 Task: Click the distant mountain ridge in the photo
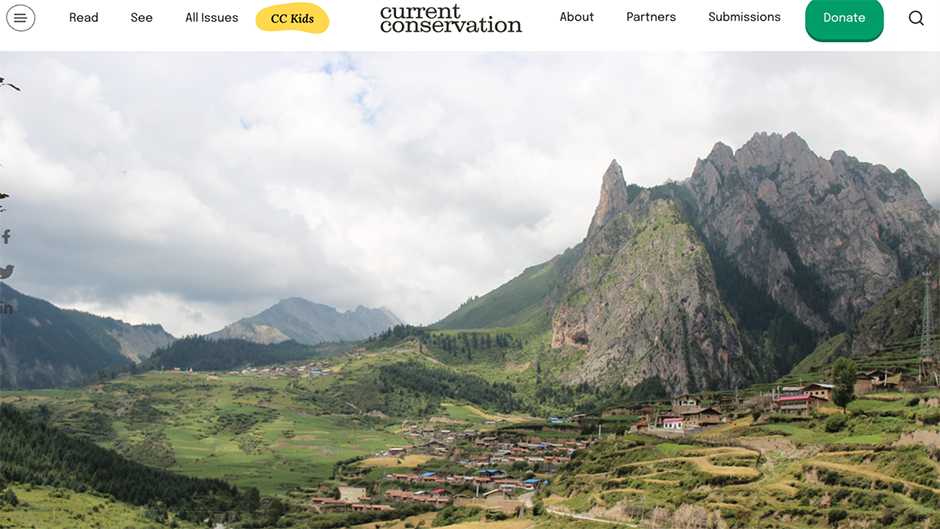pyautogui.click(x=306, y=321)
